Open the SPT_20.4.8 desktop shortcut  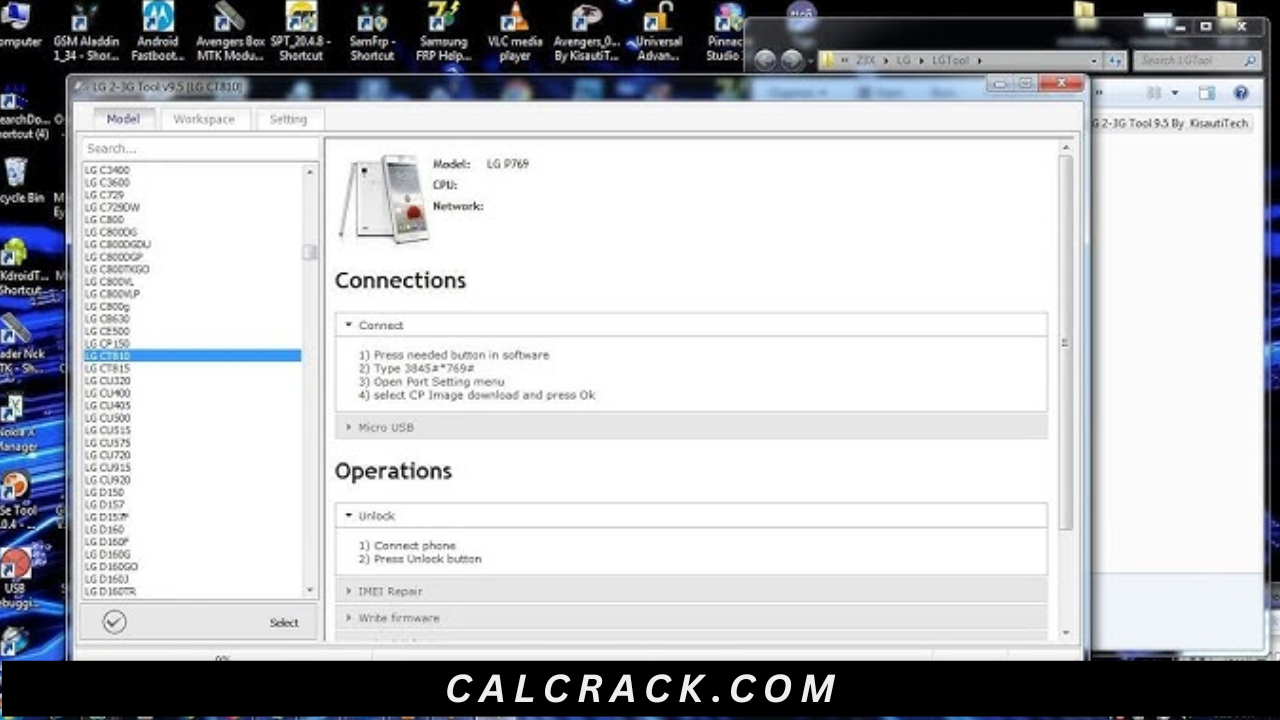point(301,33)
